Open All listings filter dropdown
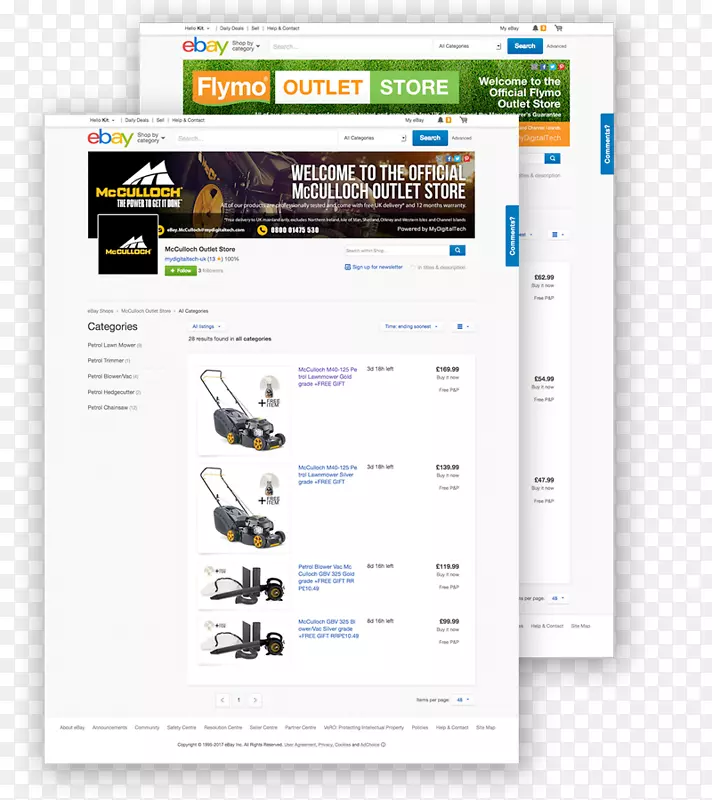The image size is (712, 800). [207, 327]
